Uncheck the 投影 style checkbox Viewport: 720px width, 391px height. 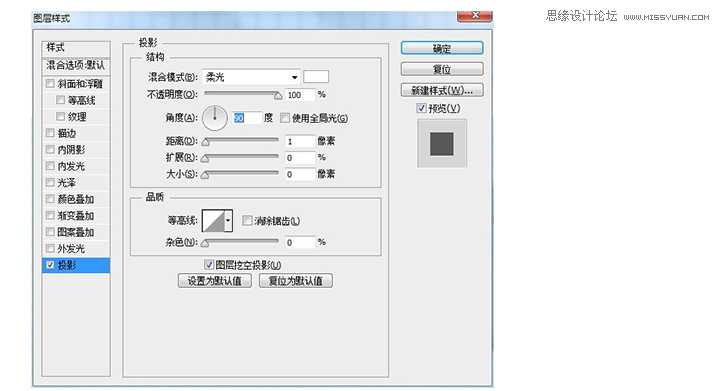[50, 265]
